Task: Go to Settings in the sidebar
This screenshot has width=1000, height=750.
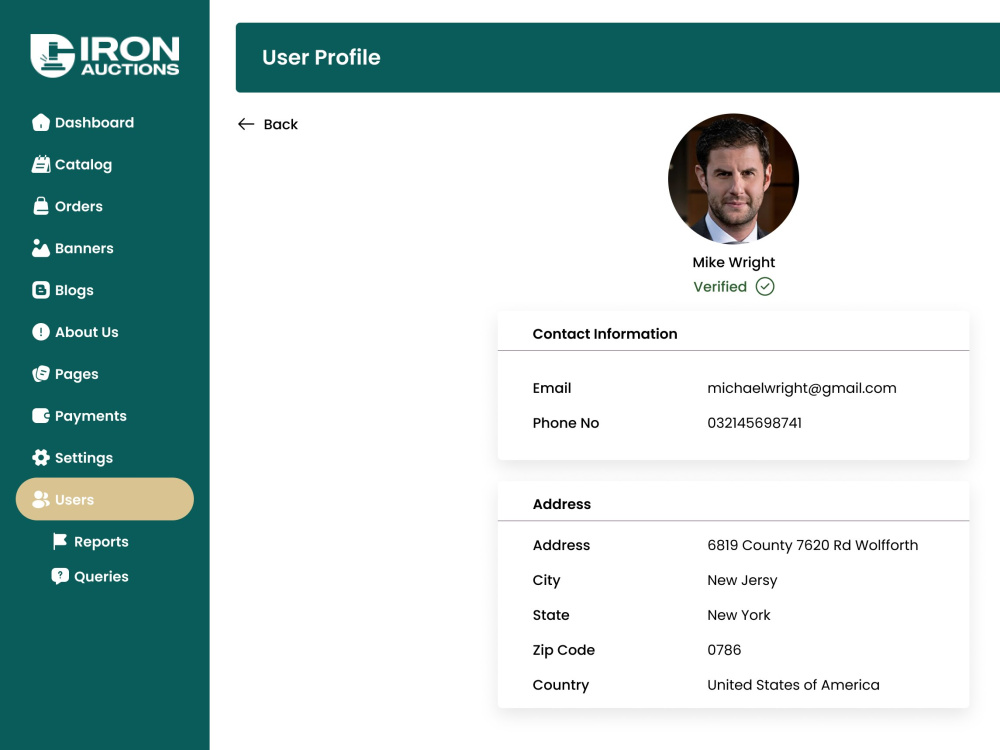Action: click(x=73, y=457)
